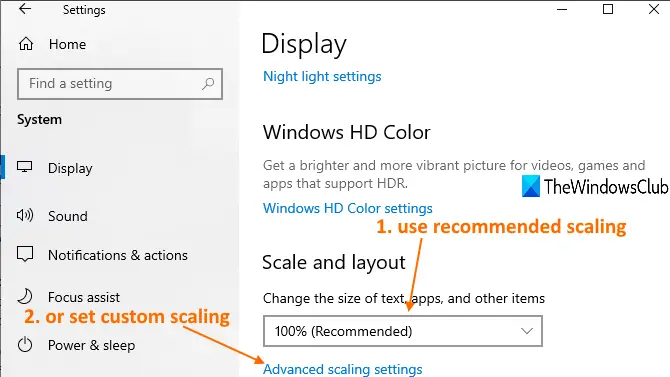Click the Find a setting field

point(120,84)
